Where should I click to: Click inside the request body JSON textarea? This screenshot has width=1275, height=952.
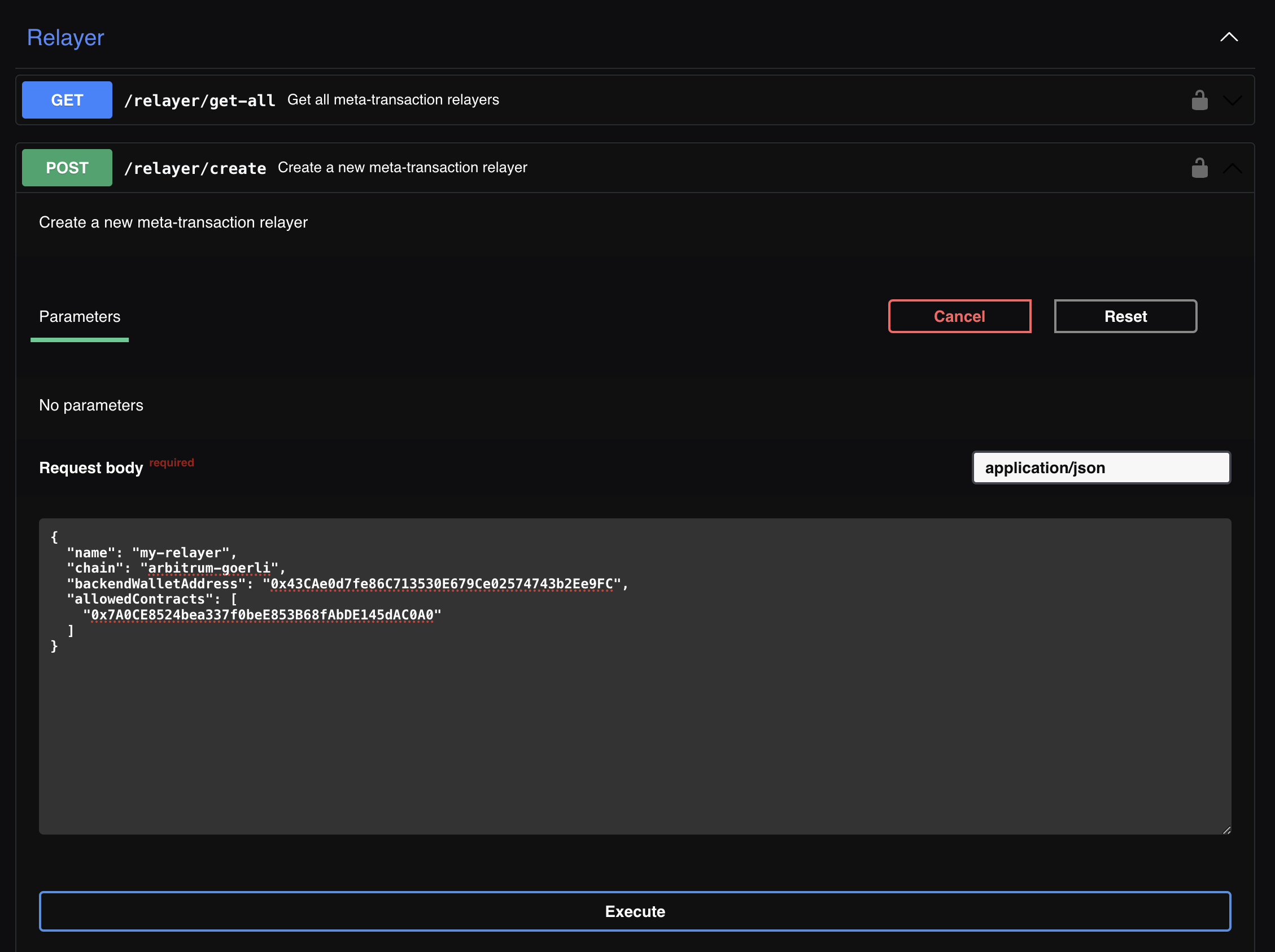pos(634,737)
